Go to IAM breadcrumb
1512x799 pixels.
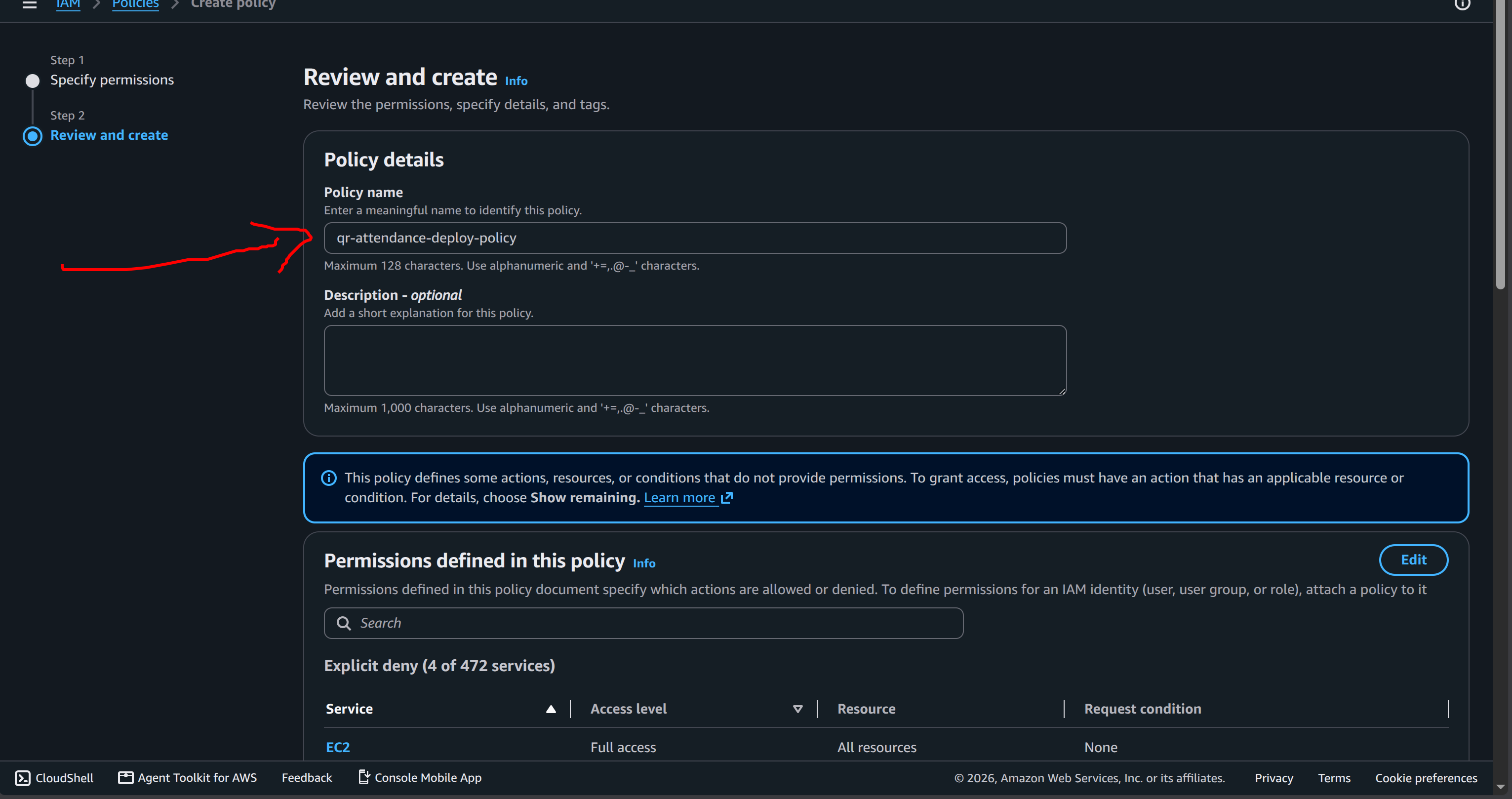pos(68,4)
